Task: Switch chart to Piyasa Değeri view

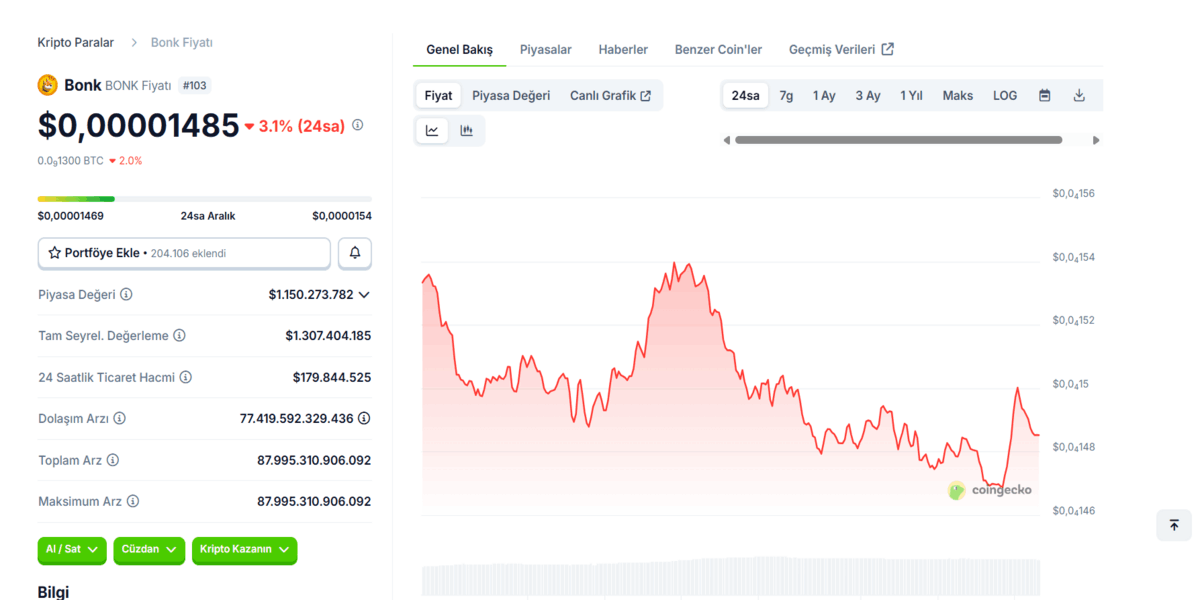Action: click(x=511, y=96)
